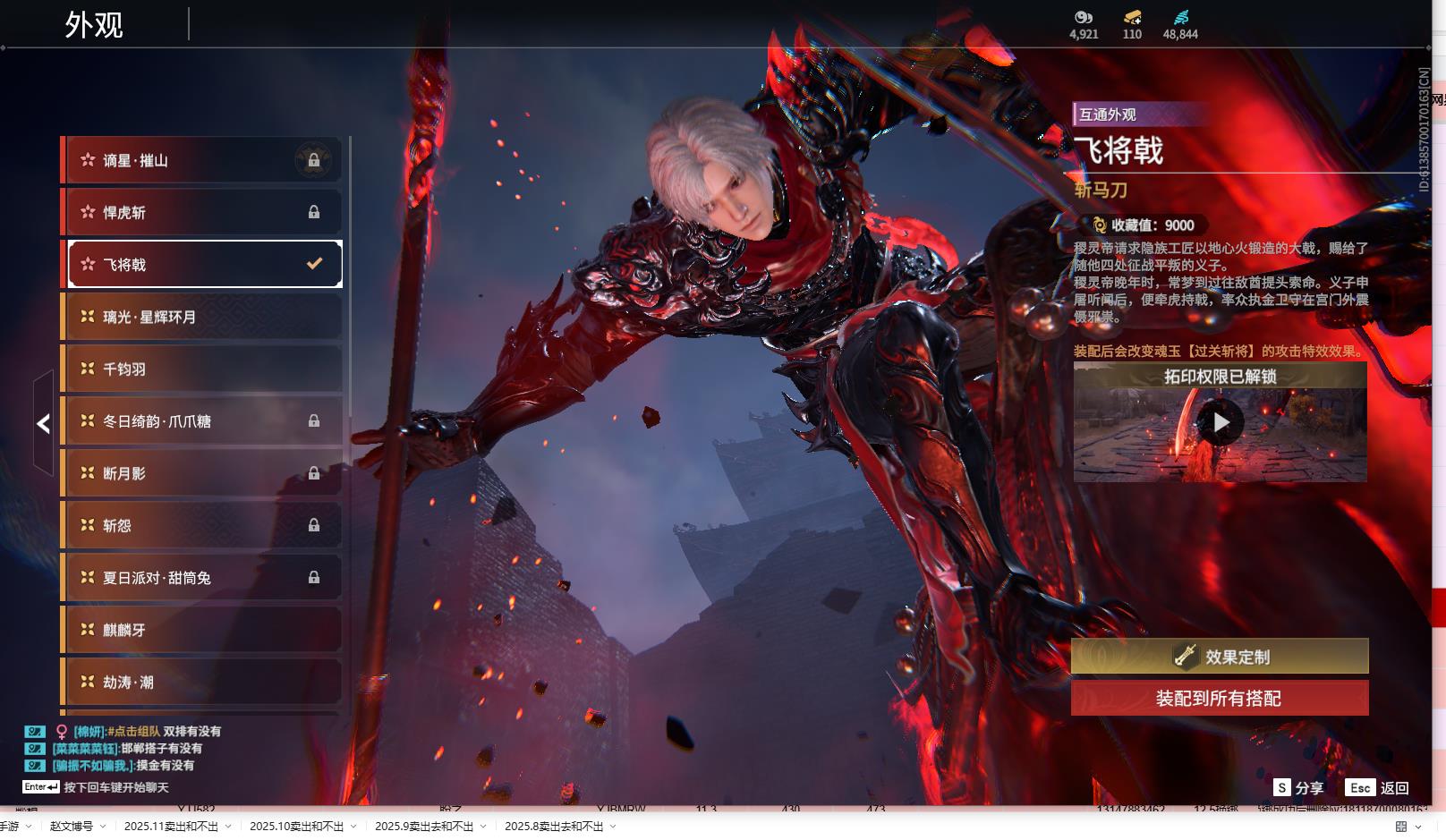Select the 夏日派对·甜筒兔 skin
Viewport: 1446px width, 840px height.
(x=202, y=577)
